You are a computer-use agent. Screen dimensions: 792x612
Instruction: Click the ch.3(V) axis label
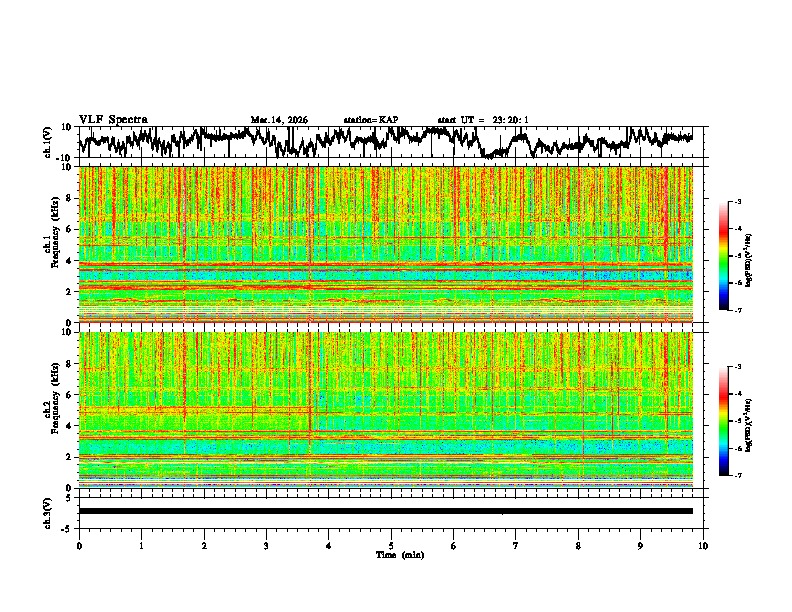[x=48, y=513]
